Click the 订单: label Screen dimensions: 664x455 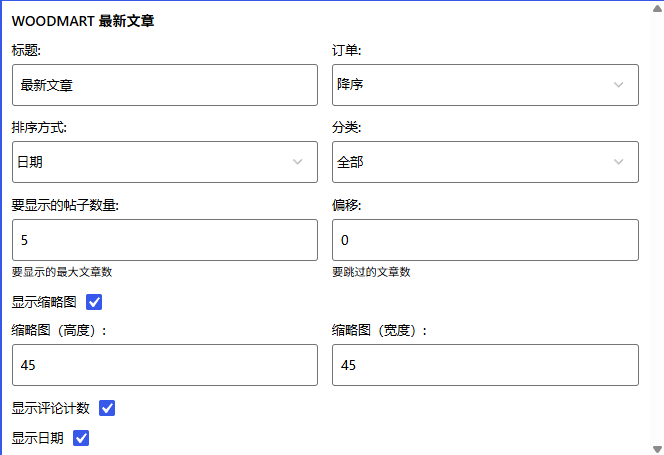[346, 50]
